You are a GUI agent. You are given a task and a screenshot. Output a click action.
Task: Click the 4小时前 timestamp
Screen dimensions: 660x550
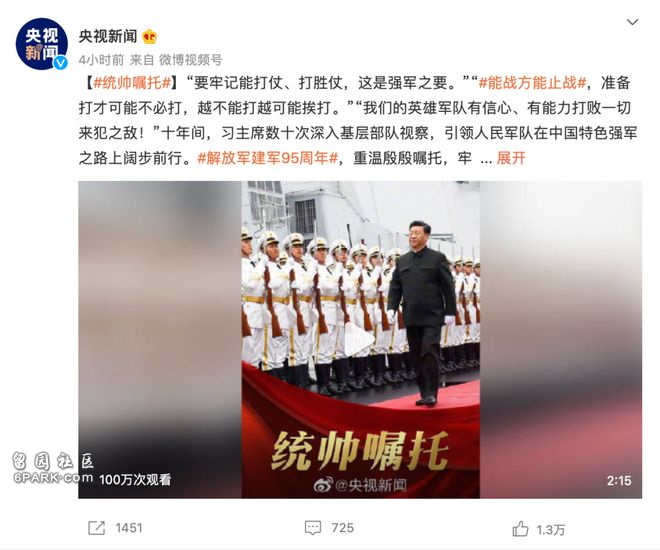pos(101,60)
